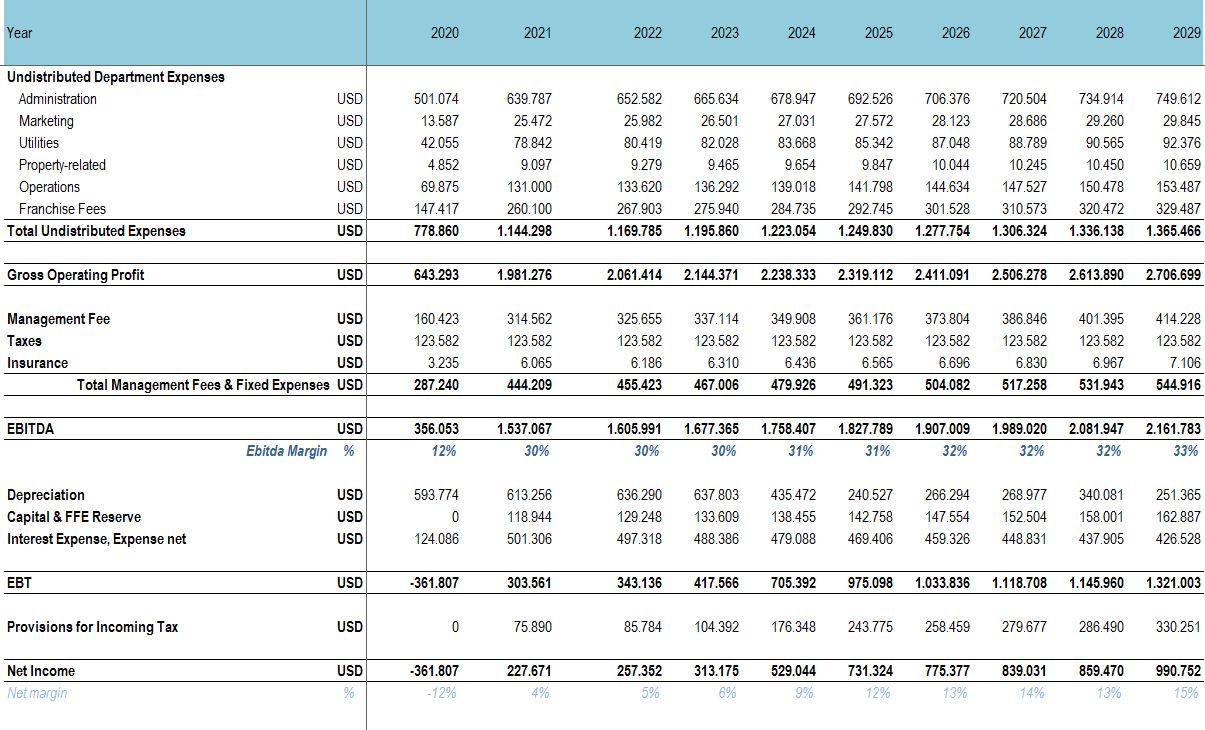The height and width of the screenshot is (730, 1205).
Task: Click USD unit in Administration row
Action: [350, 99]
